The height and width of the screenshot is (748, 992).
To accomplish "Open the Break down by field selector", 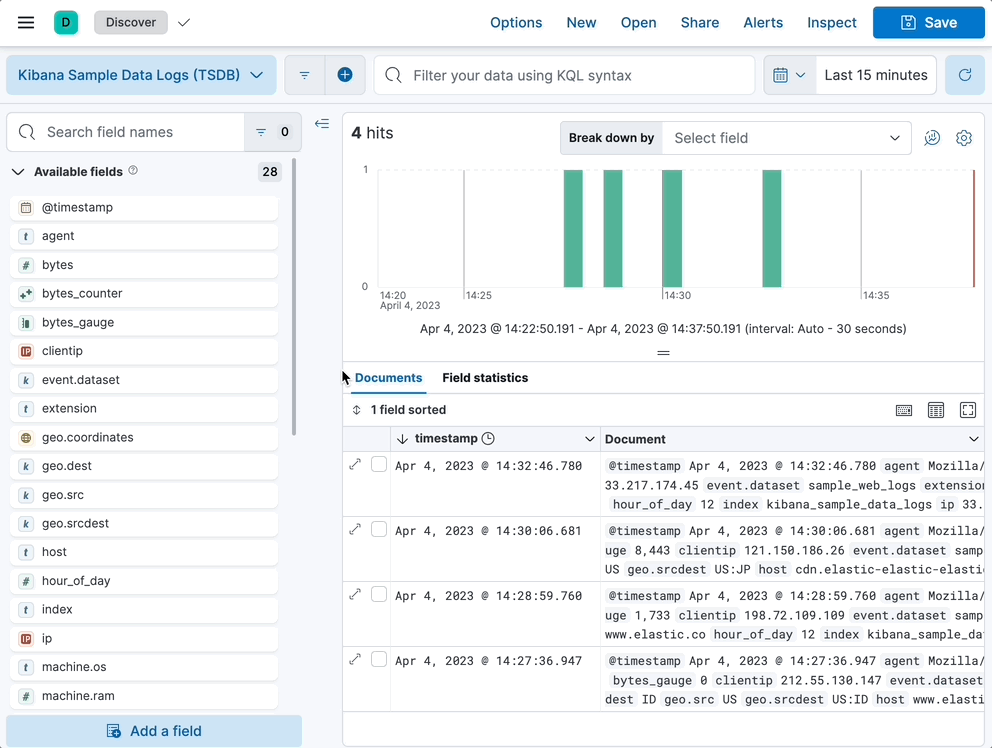I will coord(786,138).
